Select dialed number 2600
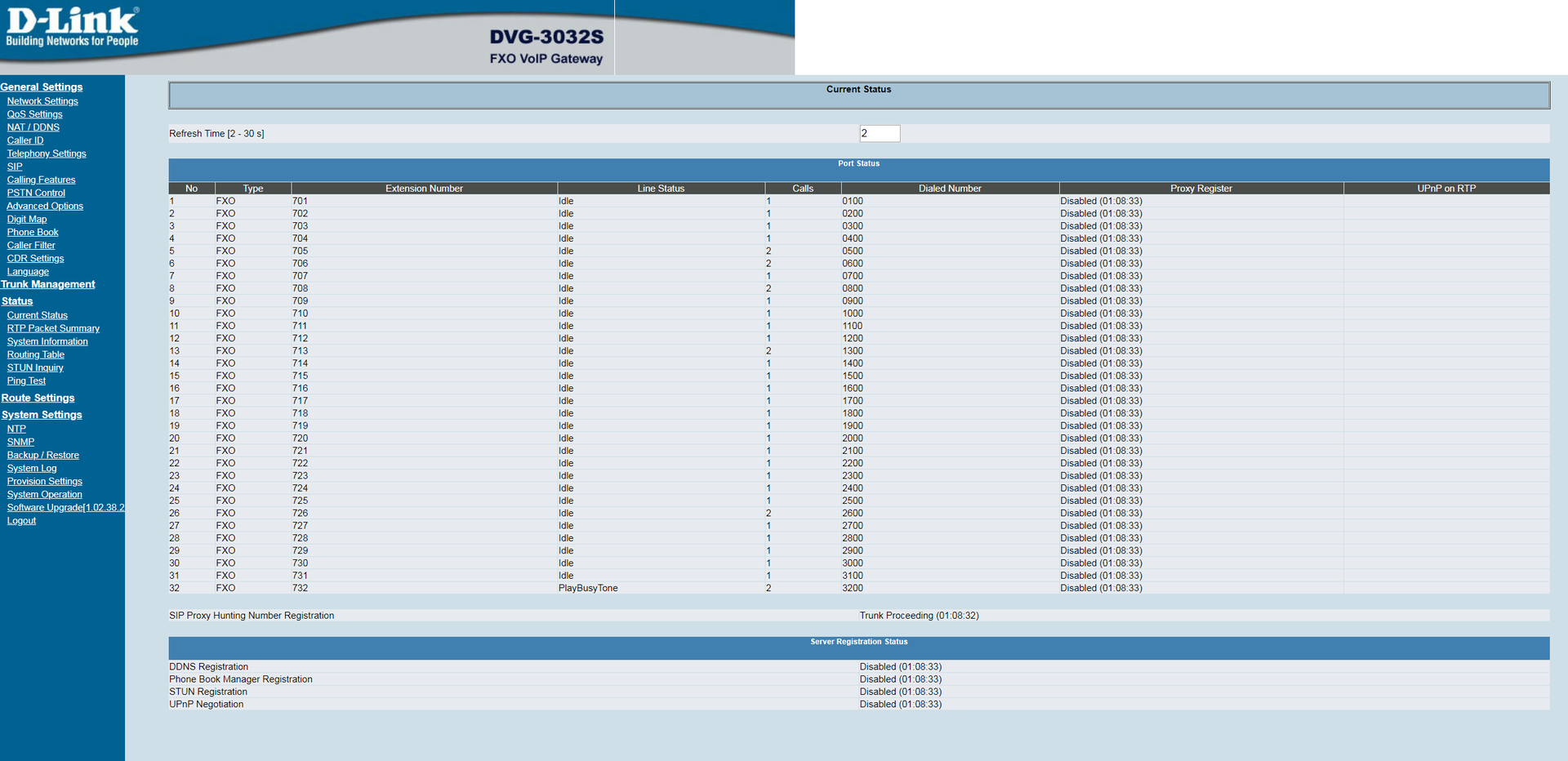The width and height of the screenshot is (1568, 761). point(853,514)
